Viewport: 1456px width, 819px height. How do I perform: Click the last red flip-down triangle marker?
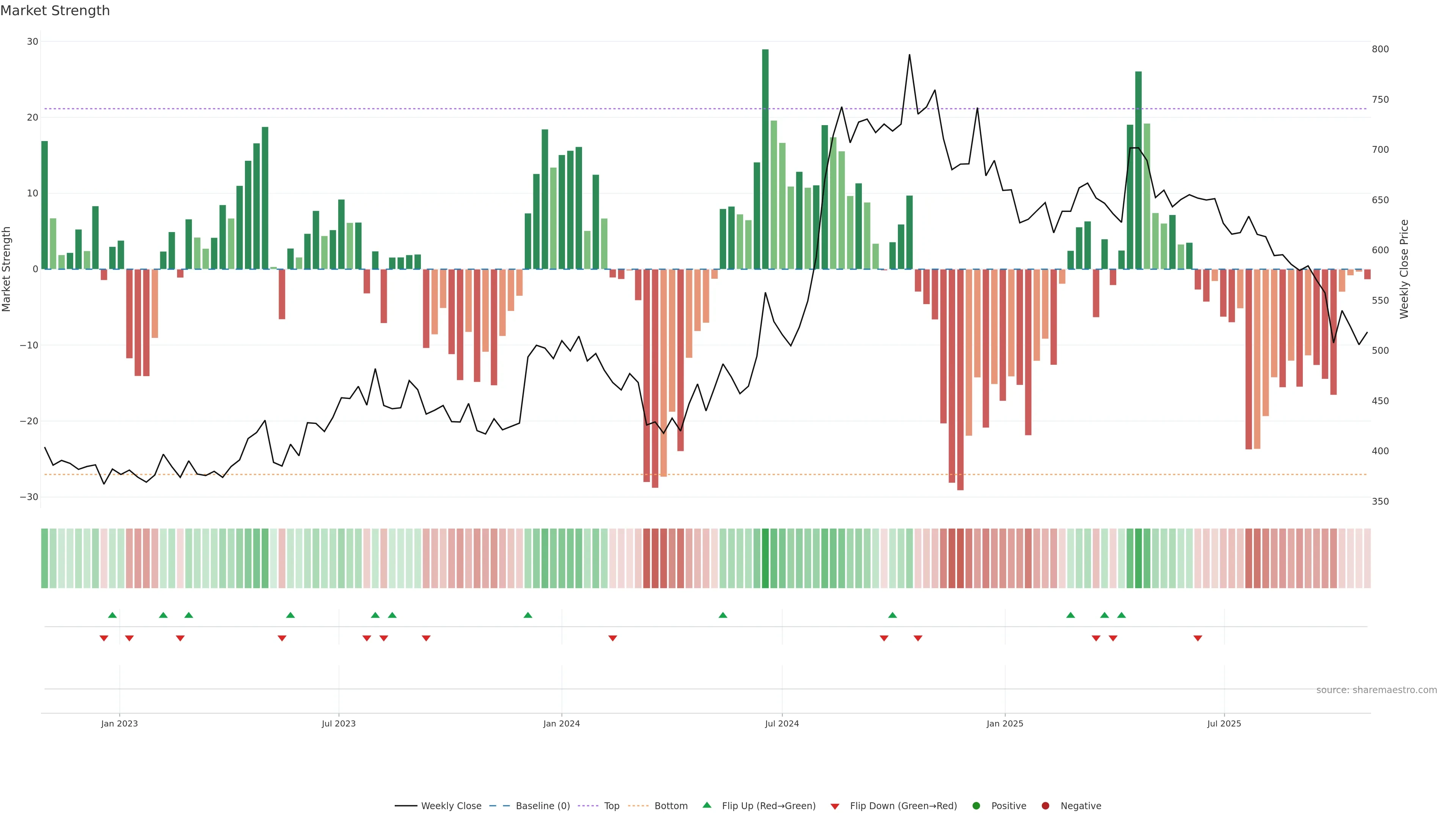(x=1198, y=638)
